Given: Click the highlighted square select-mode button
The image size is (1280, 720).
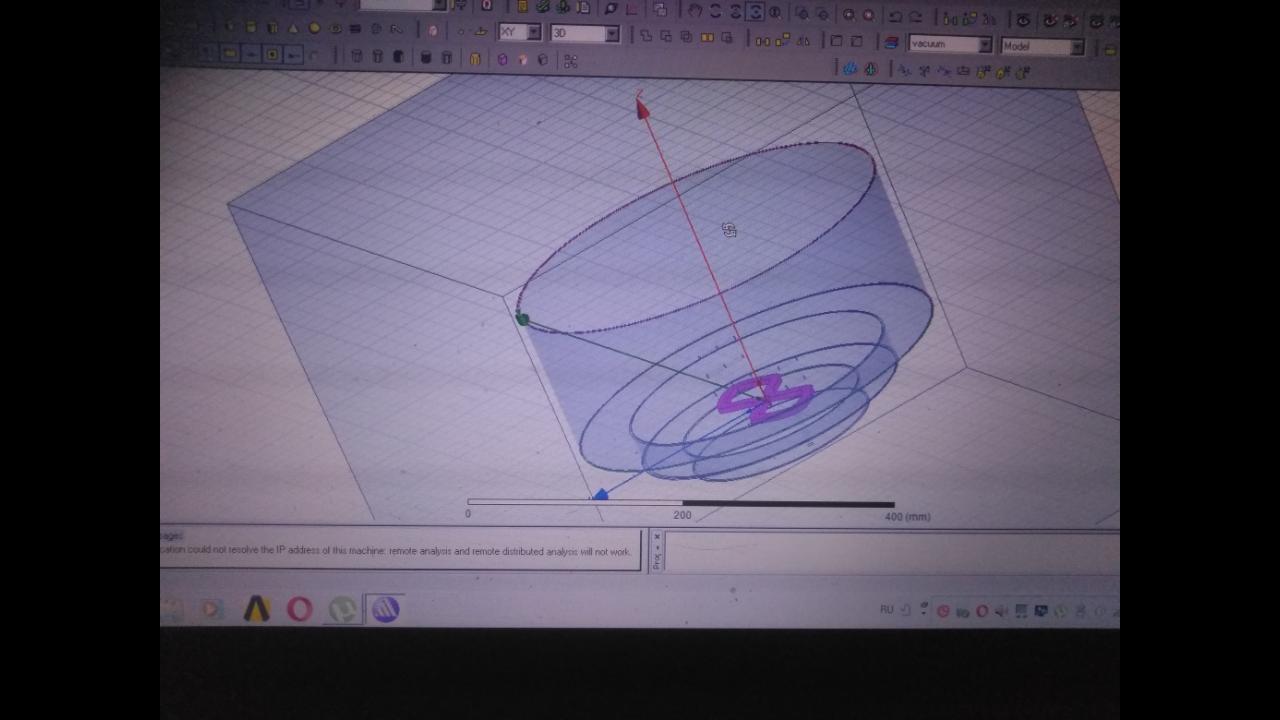Looking at the screenshot, I should pyautogui.click(x=271, y=54).
